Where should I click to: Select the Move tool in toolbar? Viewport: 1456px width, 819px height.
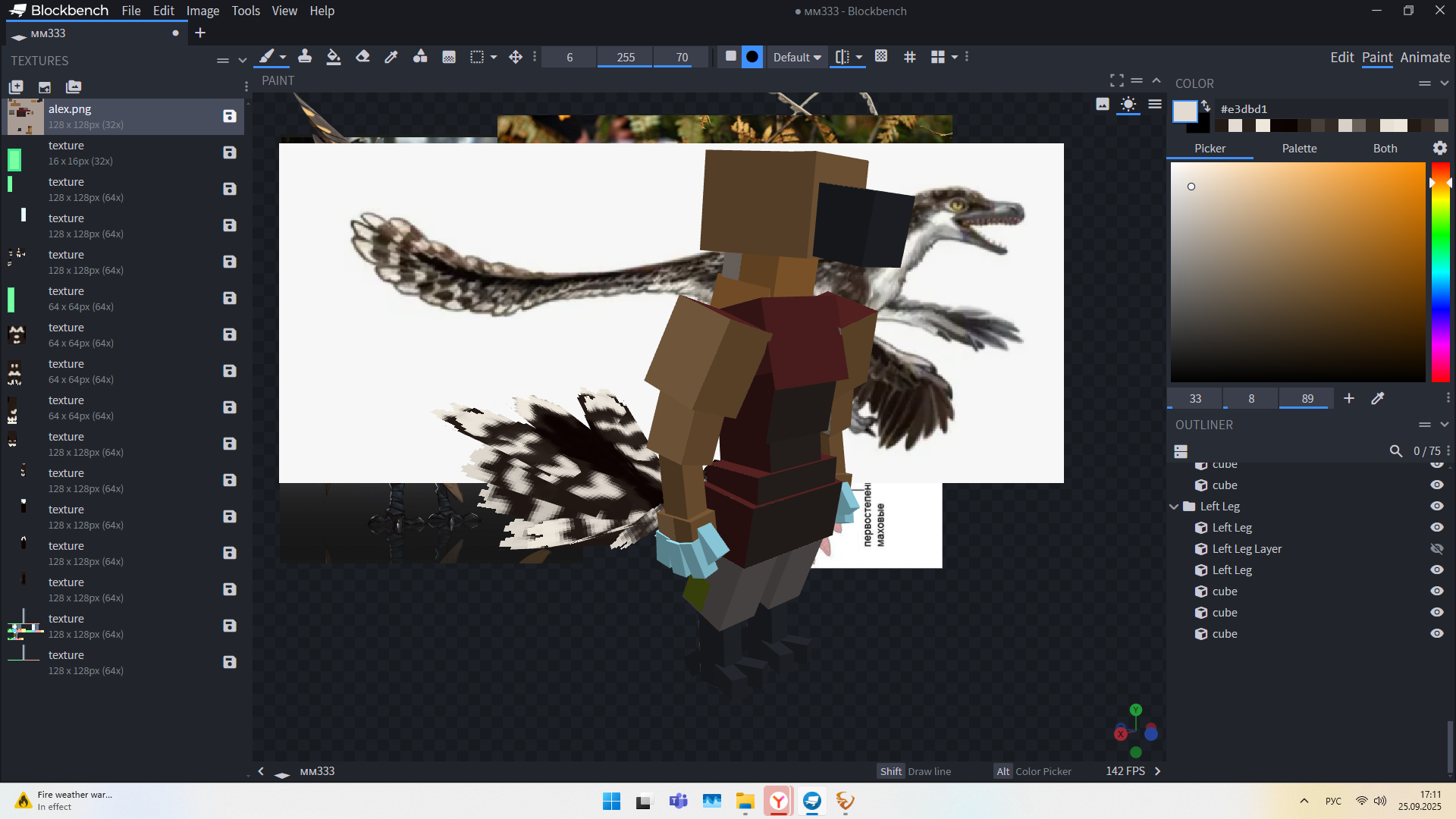point(516,57)
